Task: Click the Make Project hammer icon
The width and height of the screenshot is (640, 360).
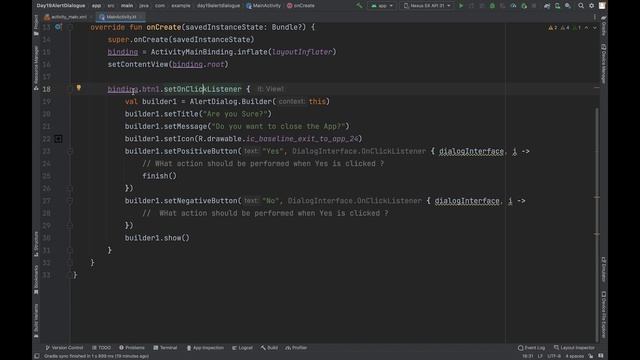Action: click(x=359, y=6)
